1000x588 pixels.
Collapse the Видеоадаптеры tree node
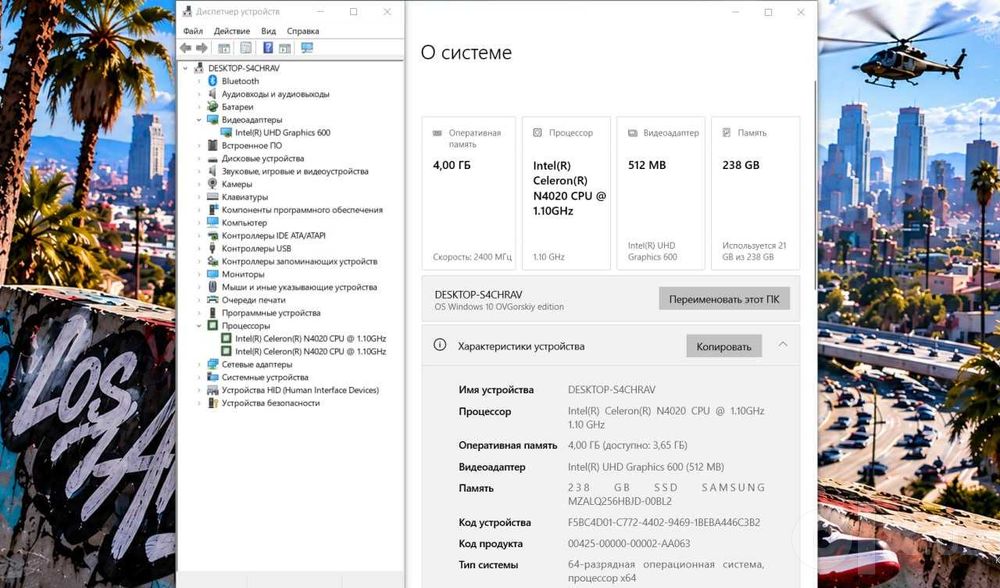(198, 119)
